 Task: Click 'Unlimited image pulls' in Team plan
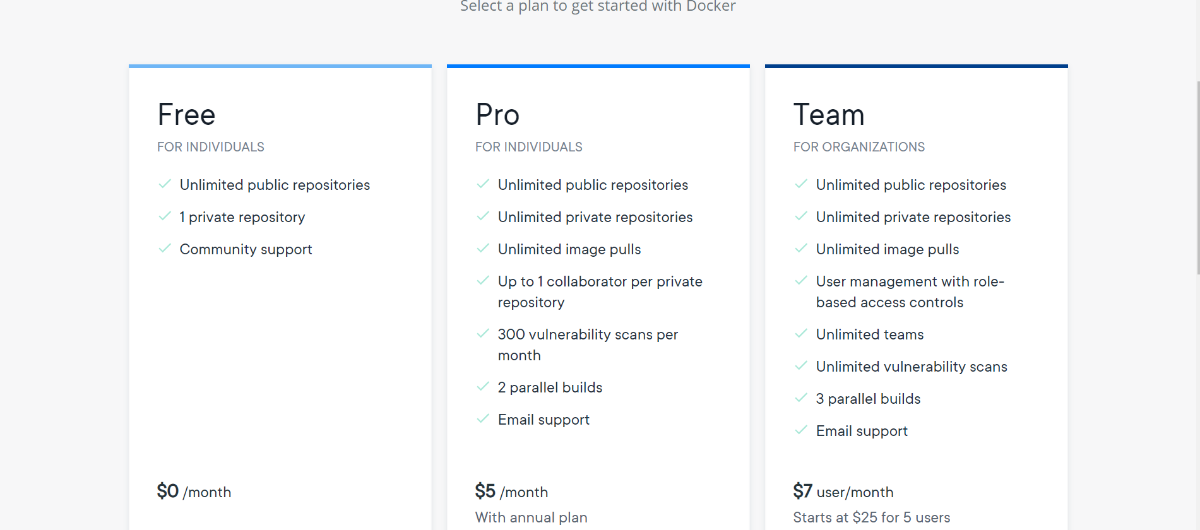click(x=888, y=249)
